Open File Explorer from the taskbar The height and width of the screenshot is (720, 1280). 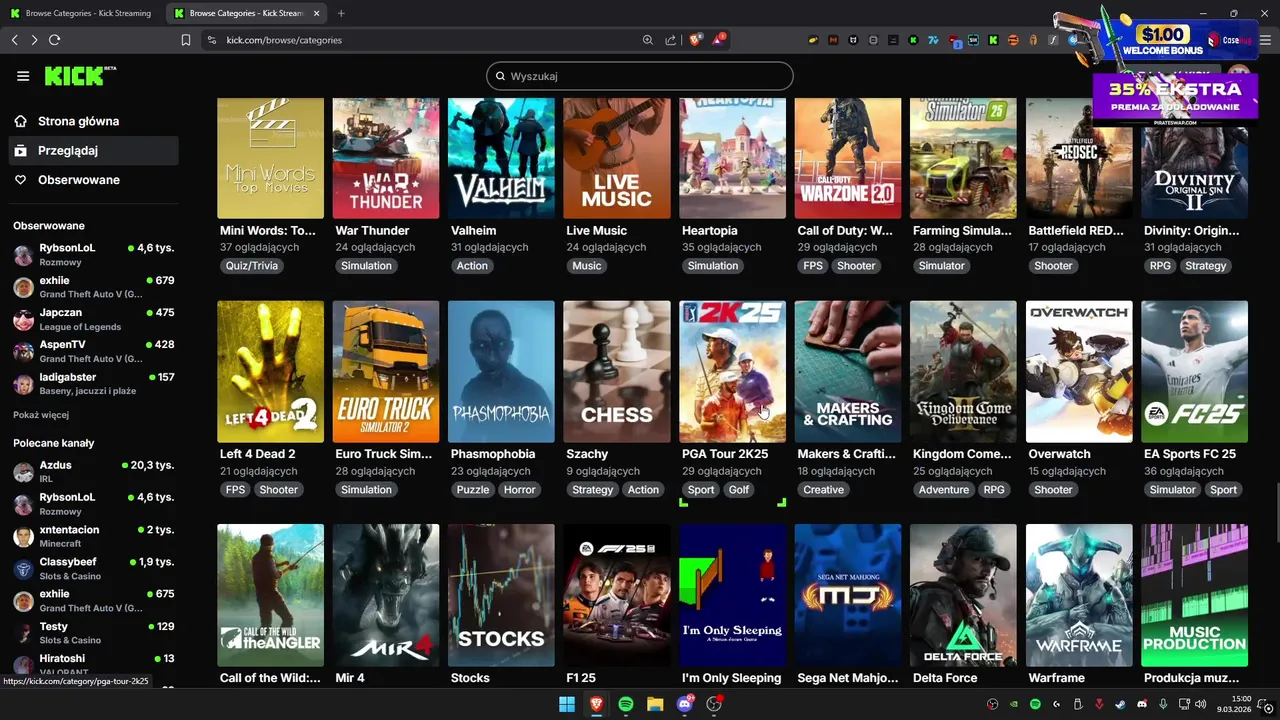point(655,704)
